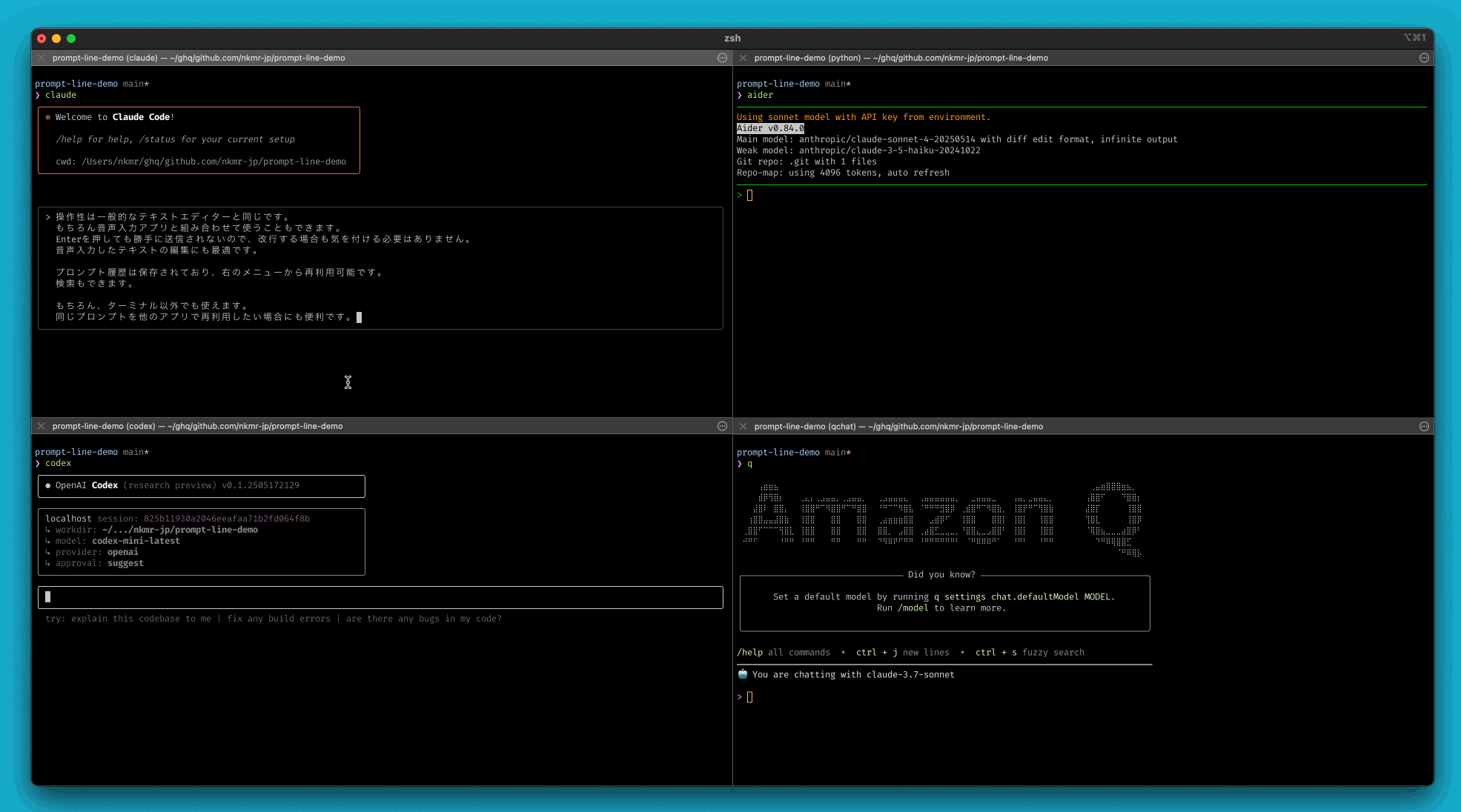Close the codex pane with X icon
The height and width of the screenshot is (812, 1461).
[x=42, y=426]
